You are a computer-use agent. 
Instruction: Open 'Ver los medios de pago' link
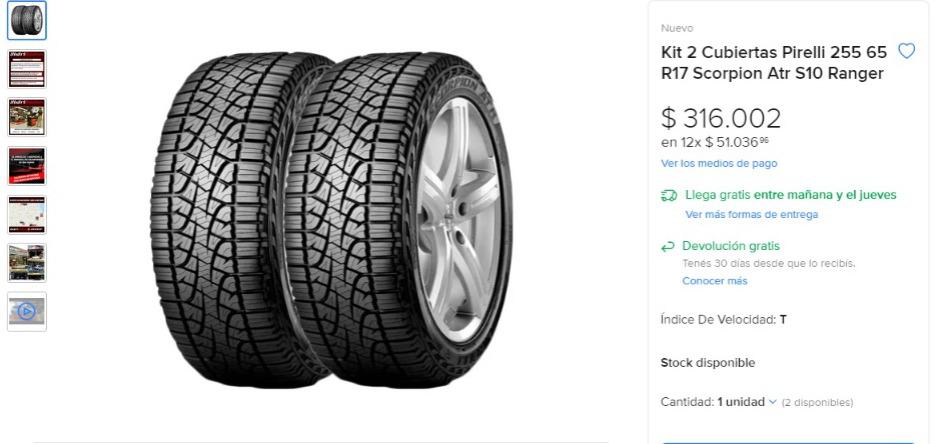pos(719,163)
